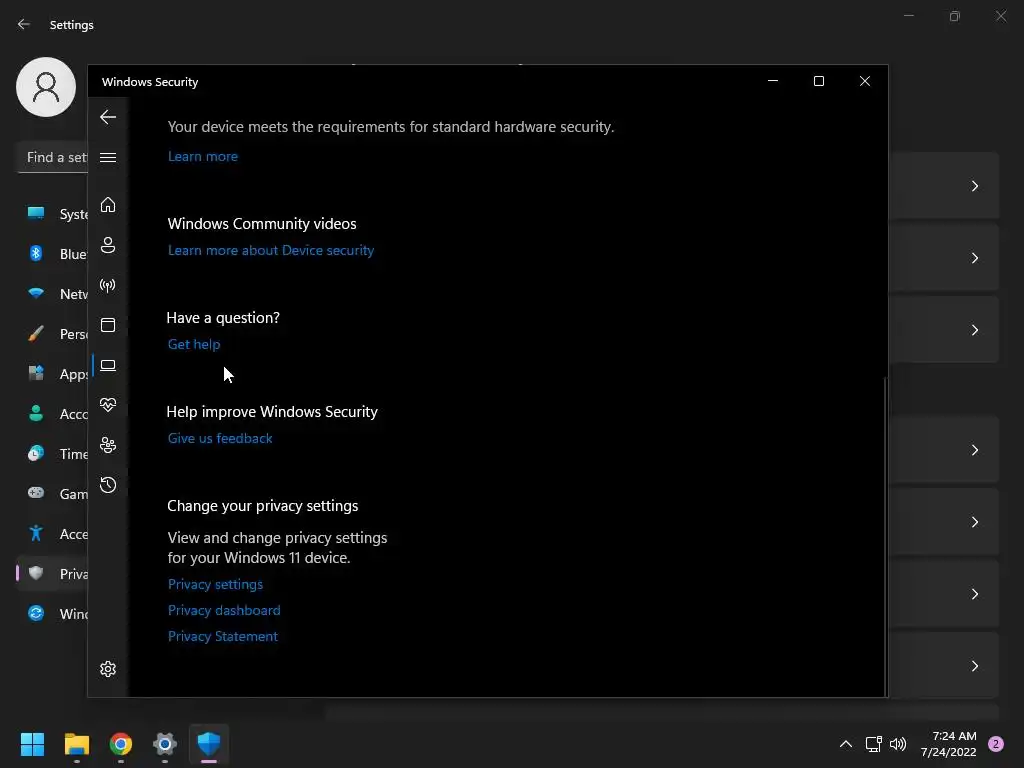Viewport: 1024px width, 768px height.
Task: Select Privacy & security in Settings sidebar
Action: (53, 574)
